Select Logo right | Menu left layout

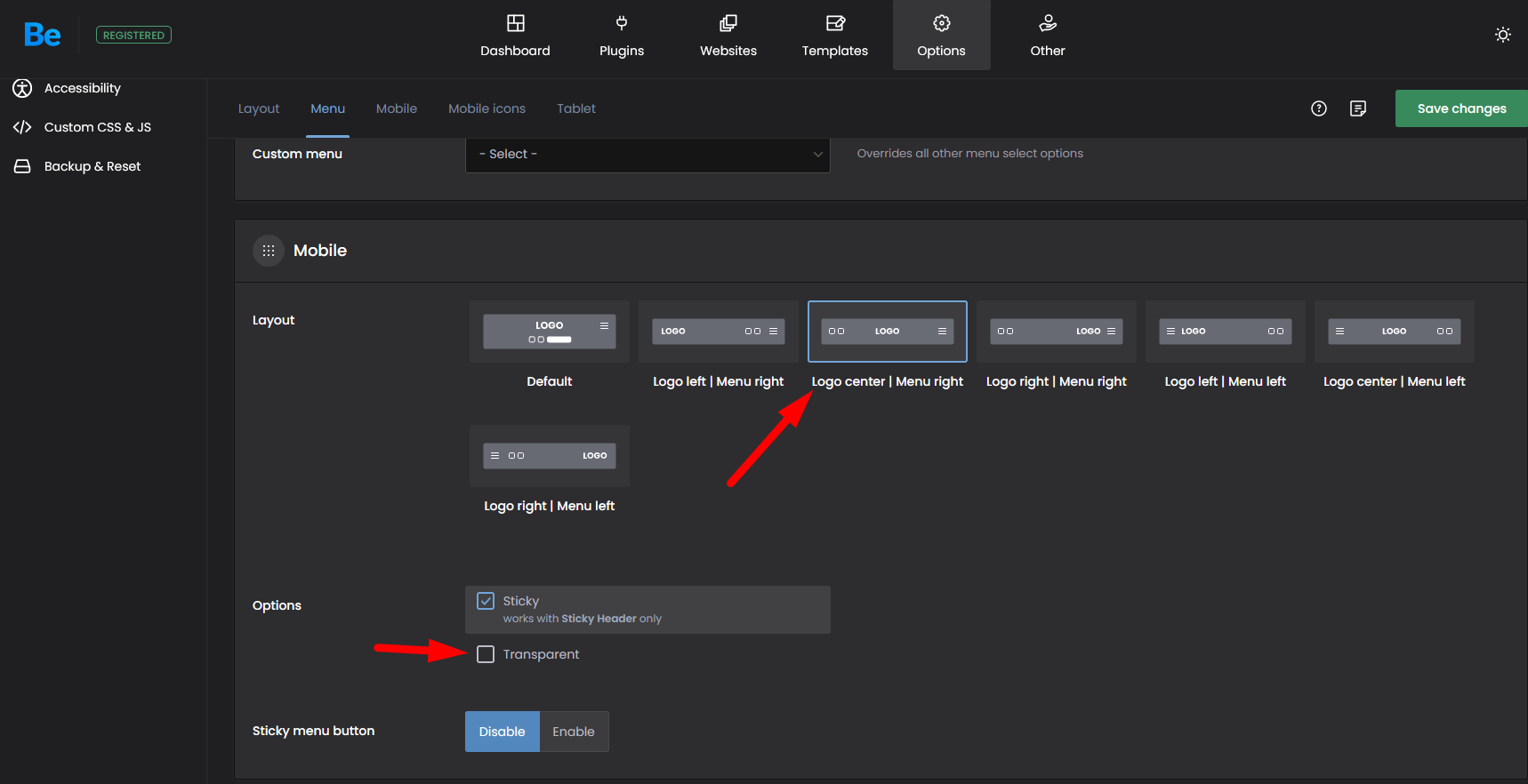pyautogui.click(x=550, y=456)
